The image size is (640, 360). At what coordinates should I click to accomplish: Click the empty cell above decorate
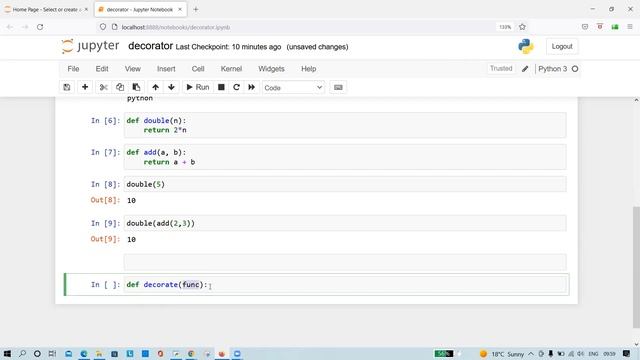(x=345, y=262)
